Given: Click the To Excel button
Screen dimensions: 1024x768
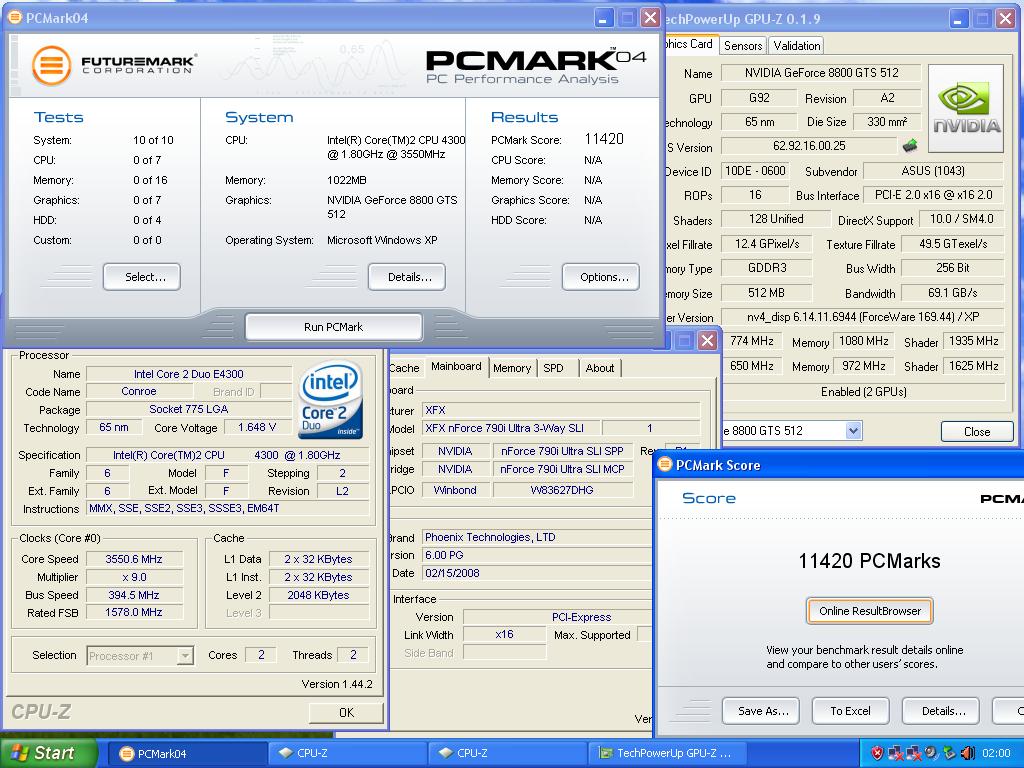Looking at the screenshot, I should tap(850, 711).
